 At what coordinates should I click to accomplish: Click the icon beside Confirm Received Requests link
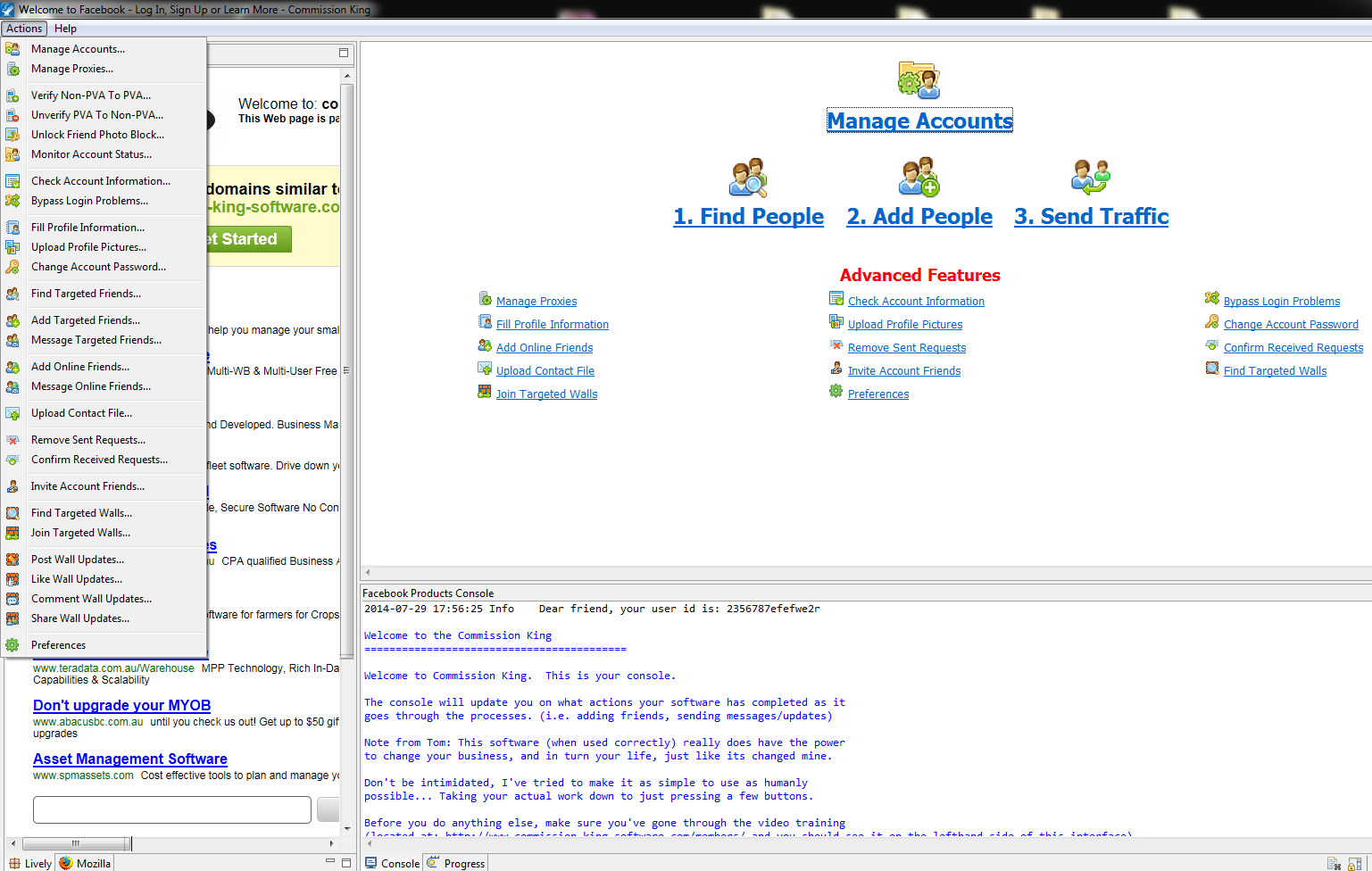coord(1212,344)
